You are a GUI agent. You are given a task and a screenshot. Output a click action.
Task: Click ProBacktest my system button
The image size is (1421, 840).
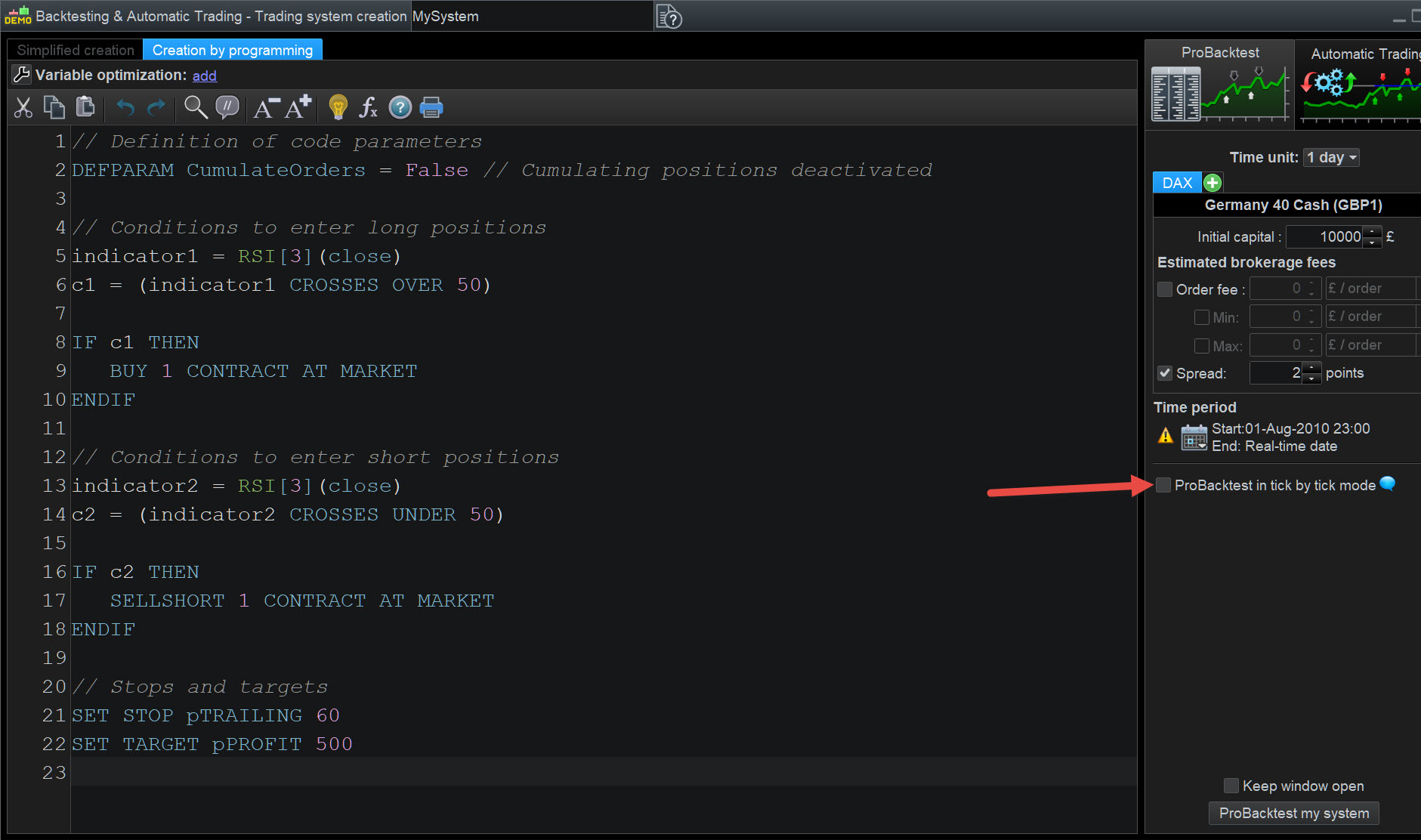pos(1293,813)
